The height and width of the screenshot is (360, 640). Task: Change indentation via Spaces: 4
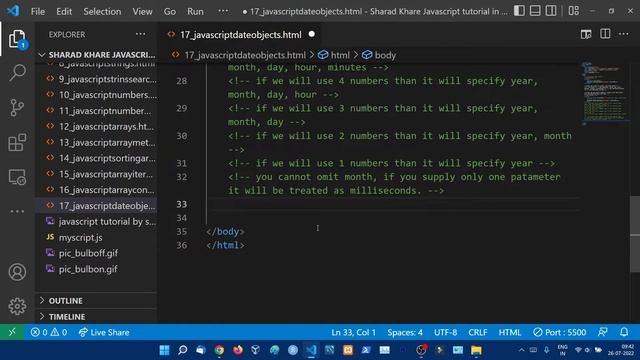pyautogui.click(x=405, y=332)
